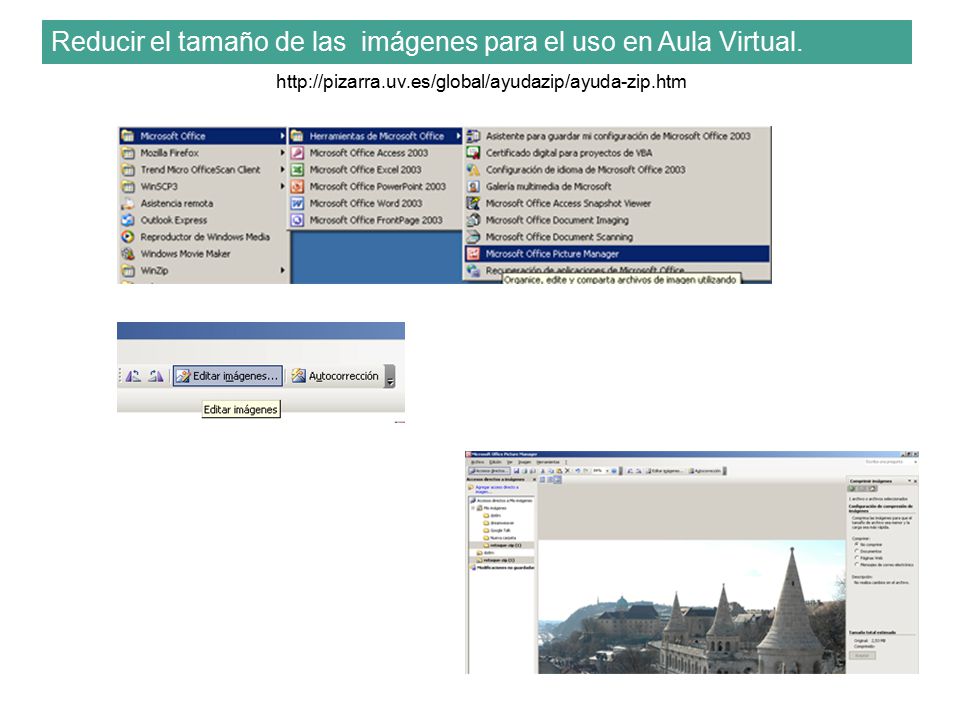Viewport: 960px width, 720px height.
Task: Click the Picture Manager red icon in menu
Action: 473,253
